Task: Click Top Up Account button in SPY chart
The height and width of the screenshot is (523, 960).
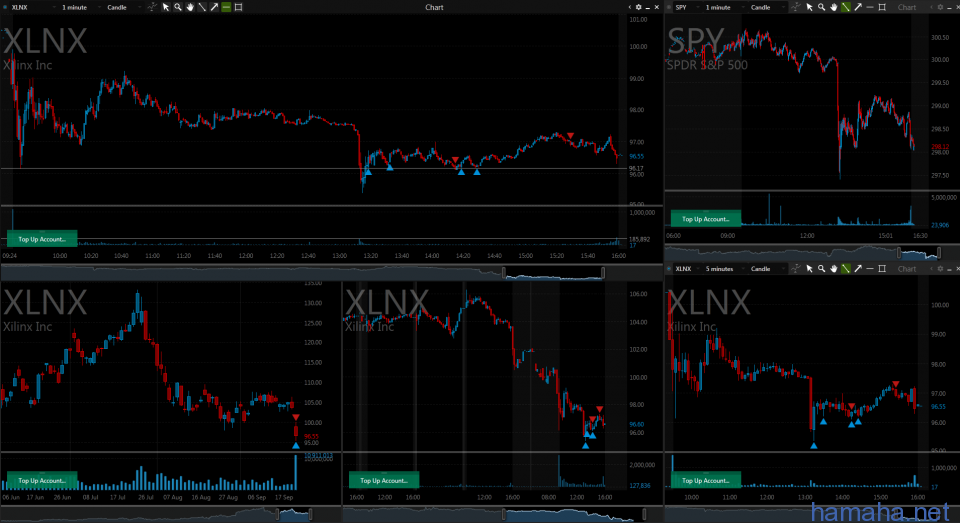Action: pos(705,219)
